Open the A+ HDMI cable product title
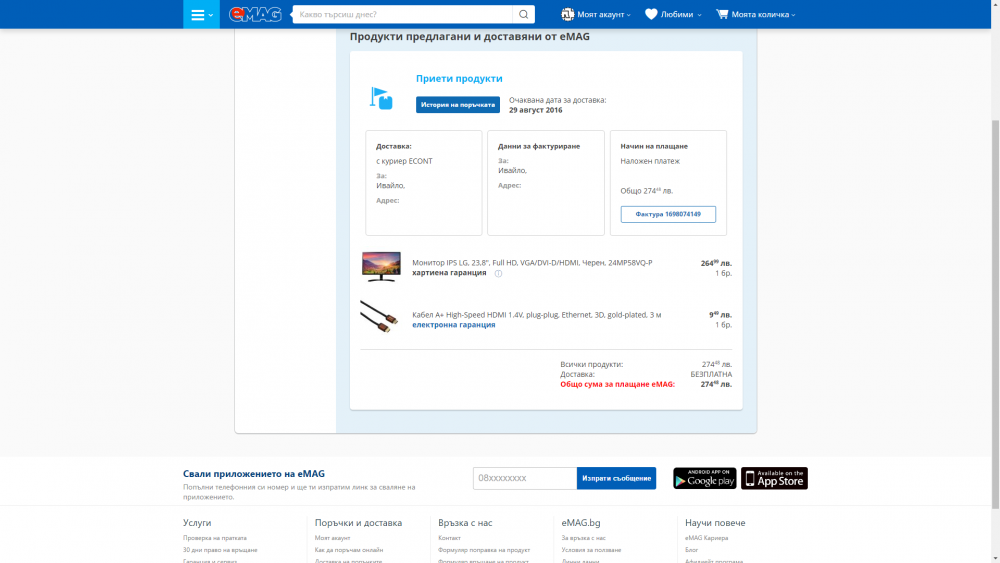The image size is (1000, 563). point(536,314)
